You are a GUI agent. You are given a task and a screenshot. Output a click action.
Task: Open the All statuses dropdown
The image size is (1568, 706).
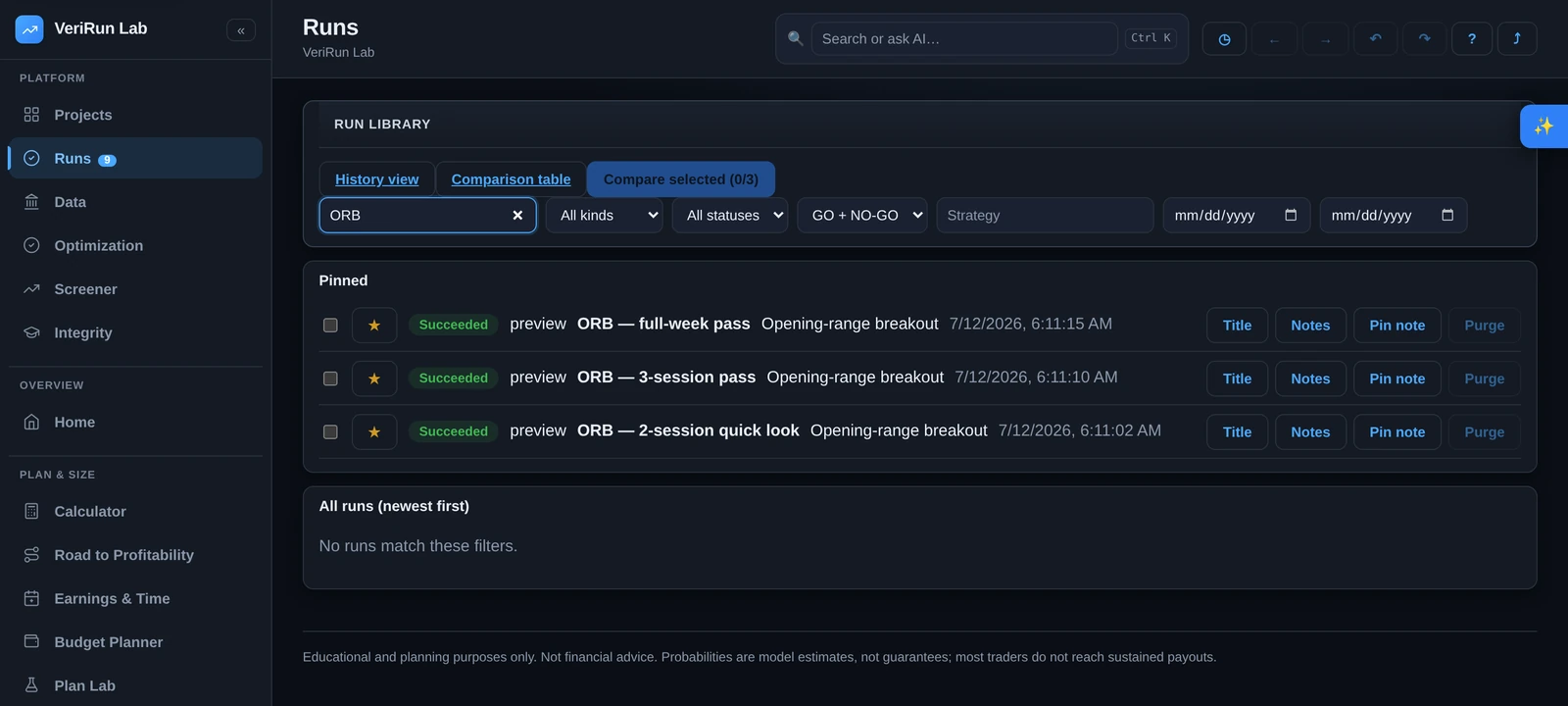tap(730, 215)
